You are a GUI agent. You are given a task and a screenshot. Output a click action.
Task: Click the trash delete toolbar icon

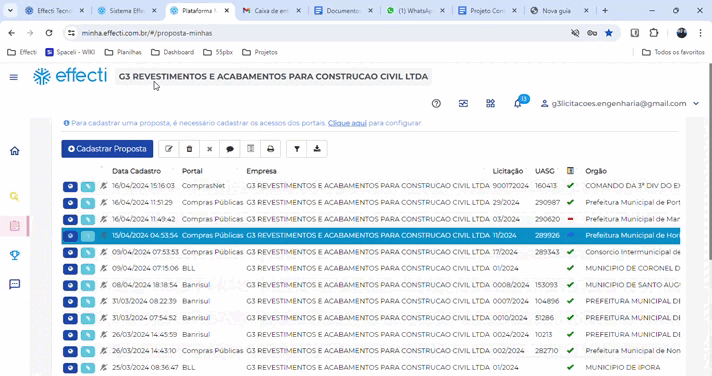point(189,149)
